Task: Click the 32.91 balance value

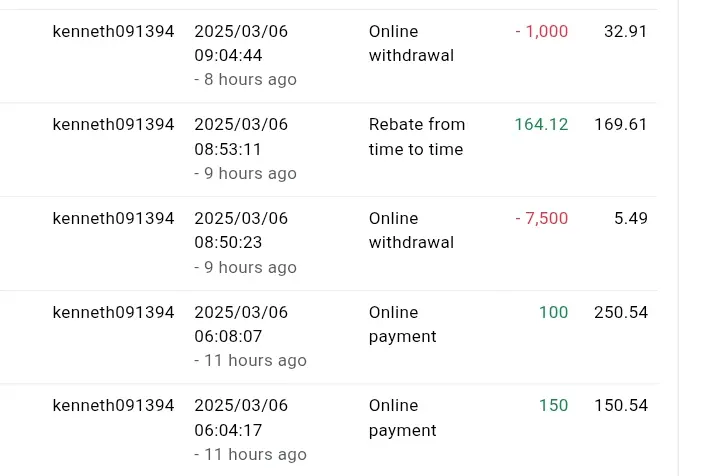Action: 625,31
